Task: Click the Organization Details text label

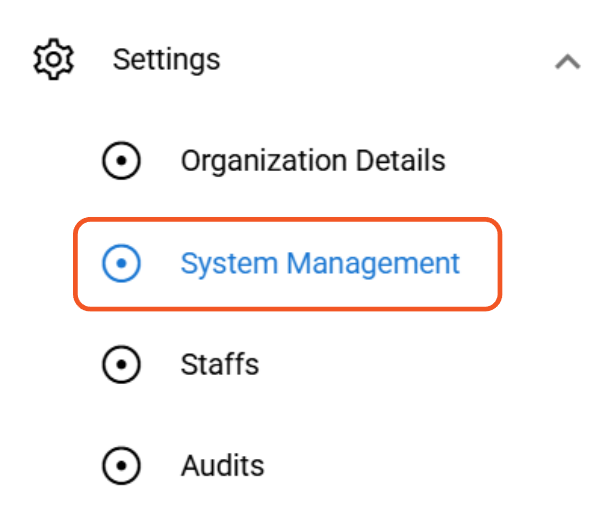Action: (312, 161)
